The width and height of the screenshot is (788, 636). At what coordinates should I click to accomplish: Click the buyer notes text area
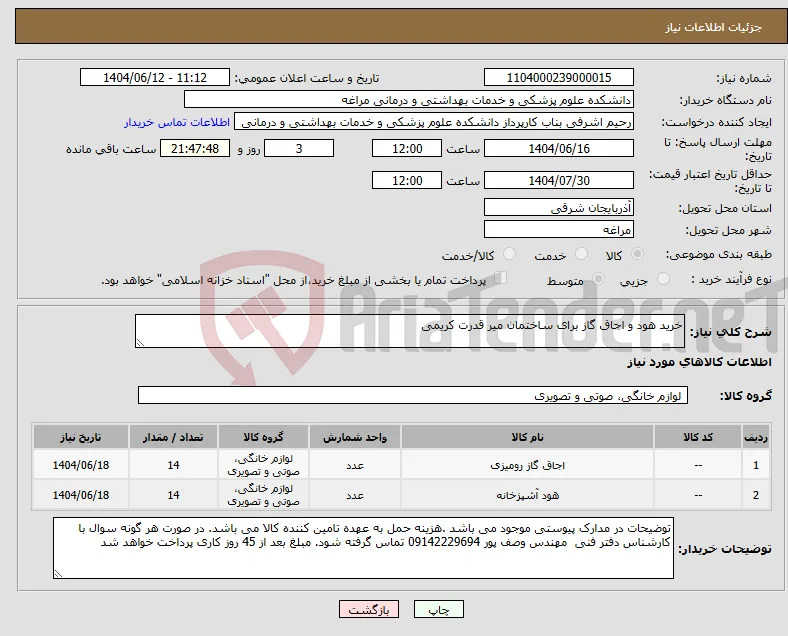coord(363,548)
